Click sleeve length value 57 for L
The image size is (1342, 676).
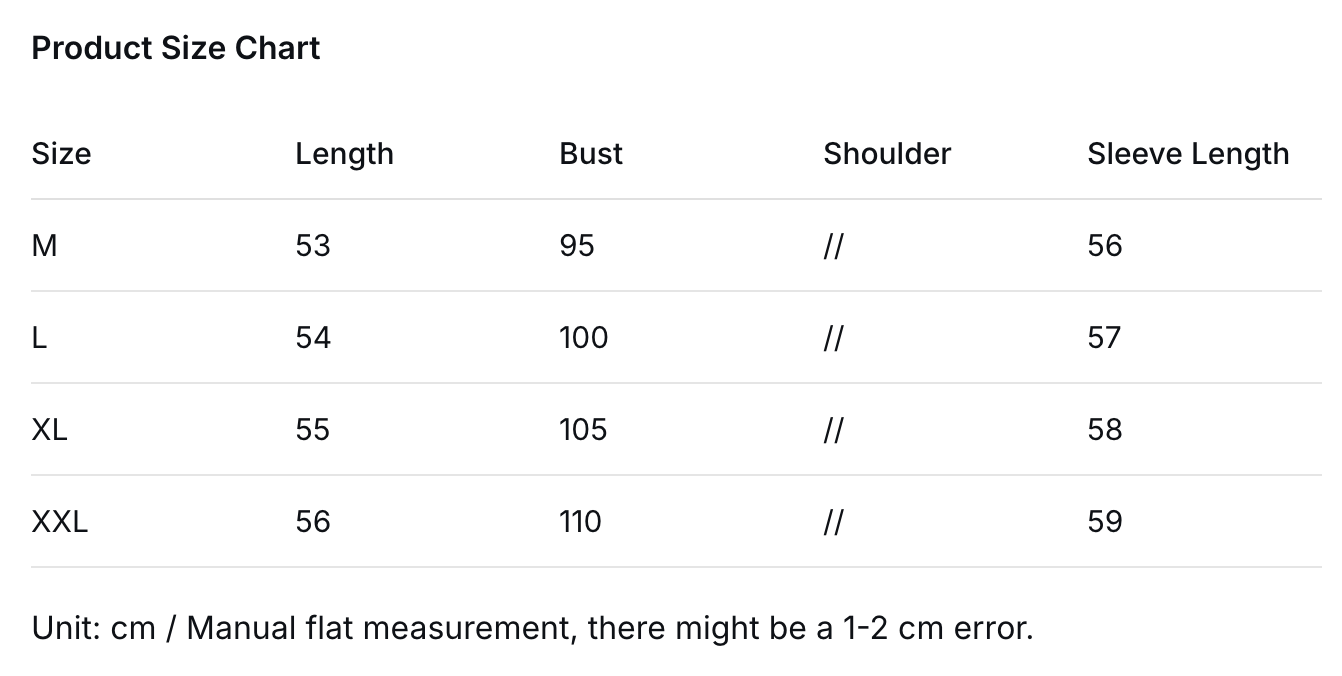1105,338
